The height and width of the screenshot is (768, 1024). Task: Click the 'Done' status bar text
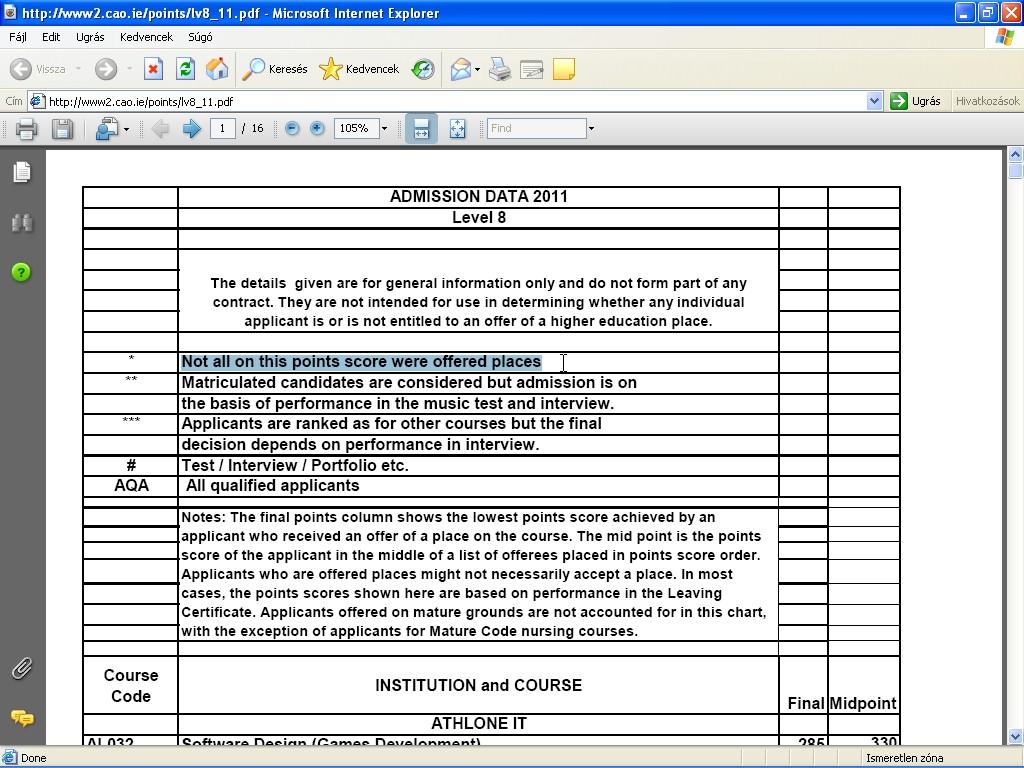(34, 758)
